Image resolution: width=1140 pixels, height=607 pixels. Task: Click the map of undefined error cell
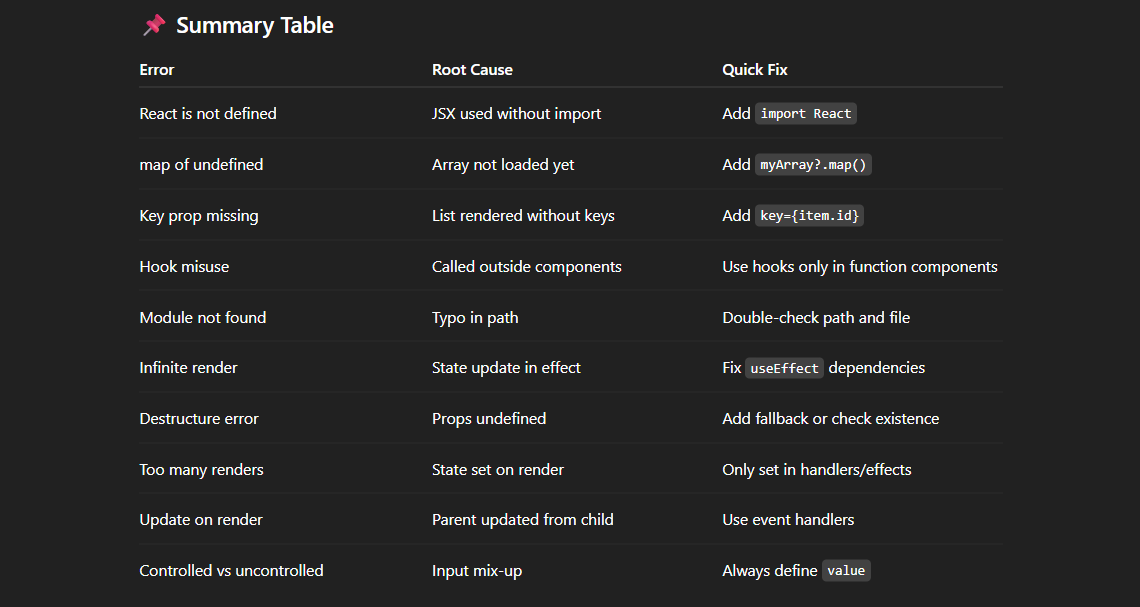pos(201,165)
